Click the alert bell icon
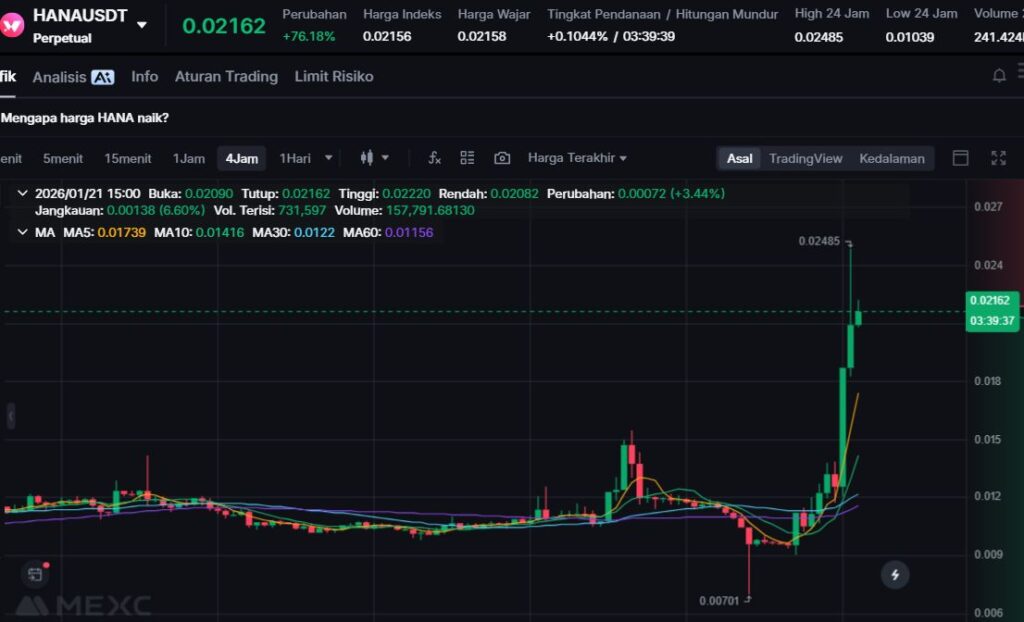Image resolution: width=1024 pixels, height=622 pixels. click(998, 76)
